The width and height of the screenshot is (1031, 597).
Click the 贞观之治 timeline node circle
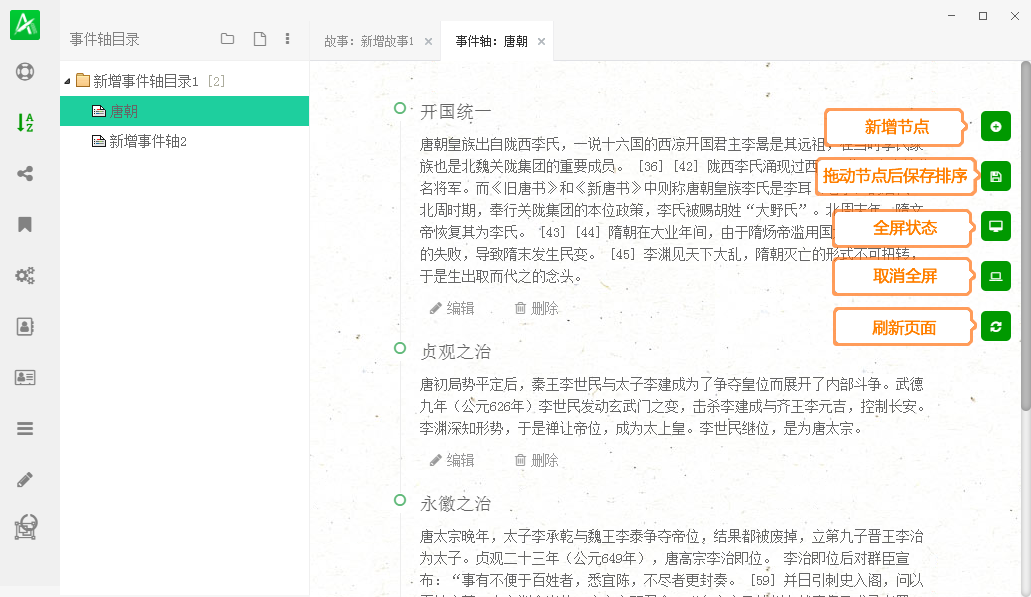point(400,348)
